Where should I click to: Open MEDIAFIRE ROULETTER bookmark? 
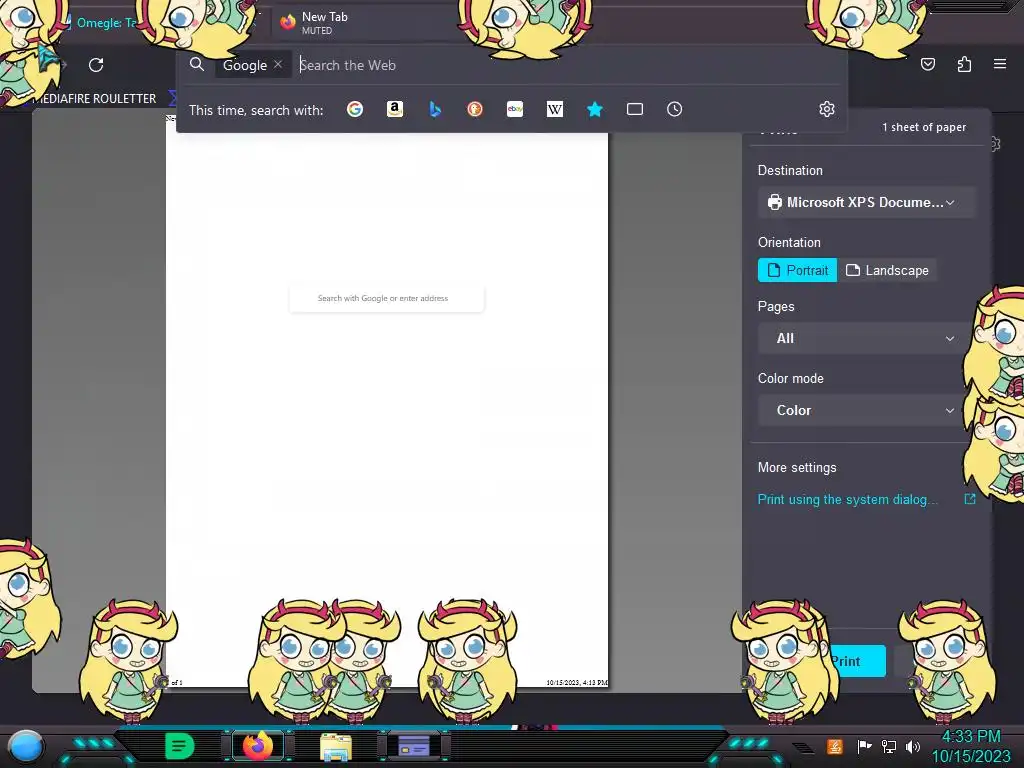(93, 99)
